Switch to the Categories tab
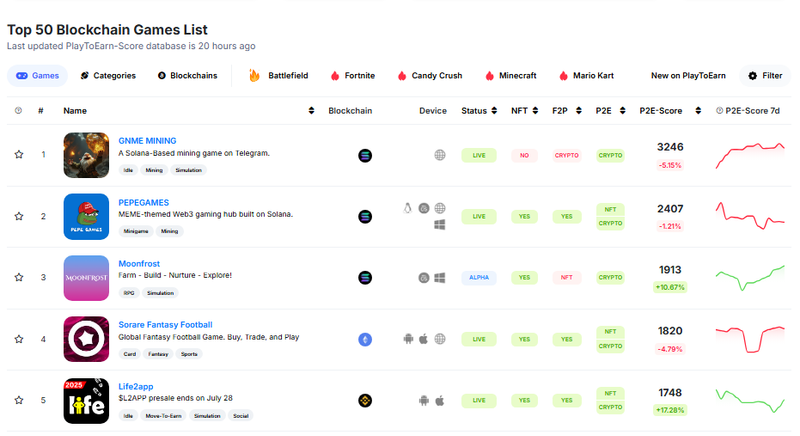This screenshot has width=800, height=436. [108, 75]
